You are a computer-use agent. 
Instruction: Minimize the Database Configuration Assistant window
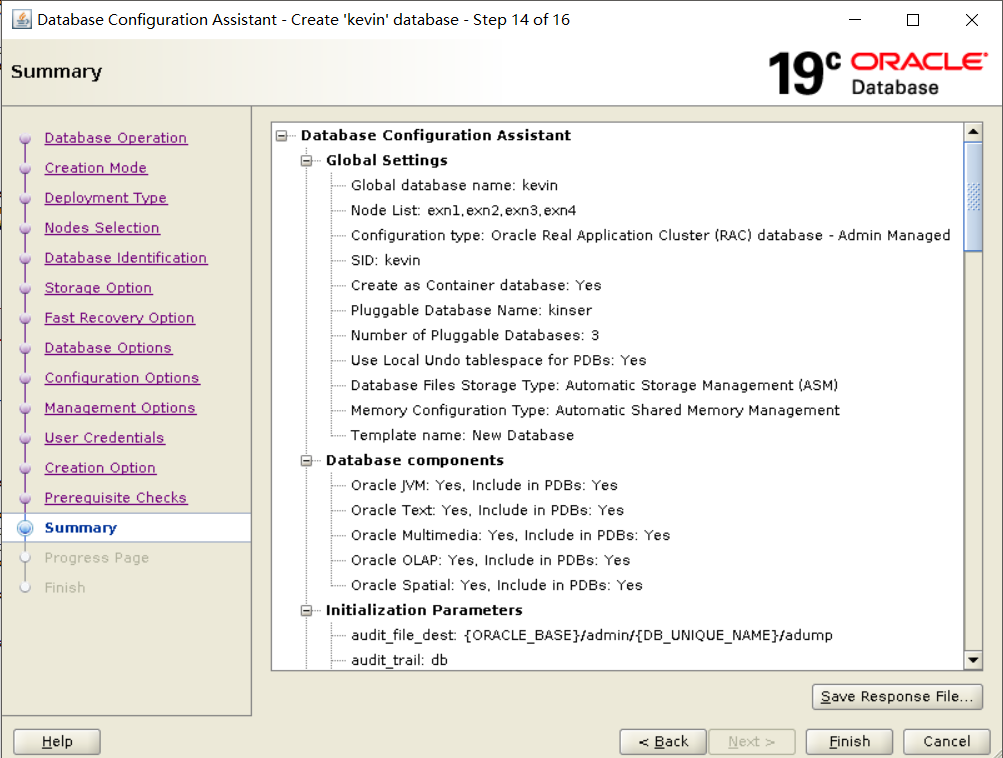click(855, 20)
